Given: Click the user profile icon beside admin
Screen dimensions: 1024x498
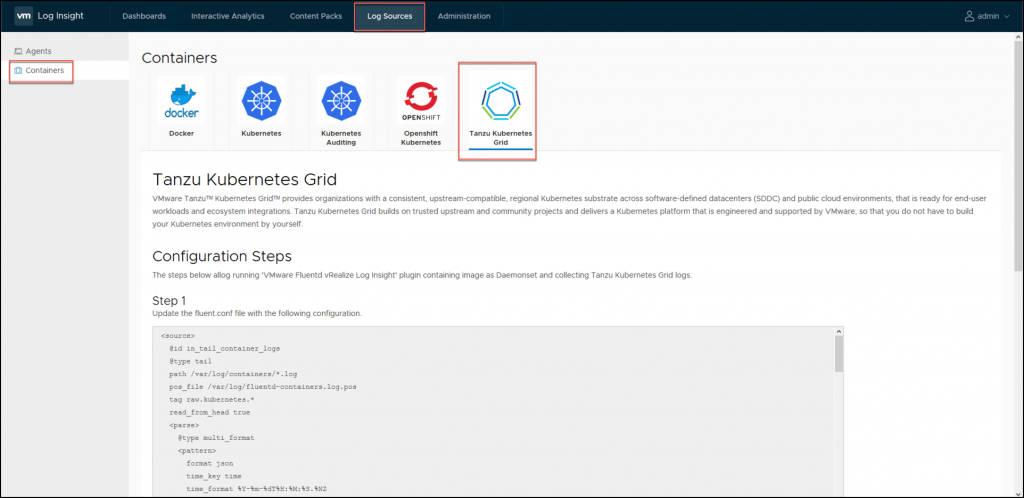Looking at the screenshot, I should (969, 16).
